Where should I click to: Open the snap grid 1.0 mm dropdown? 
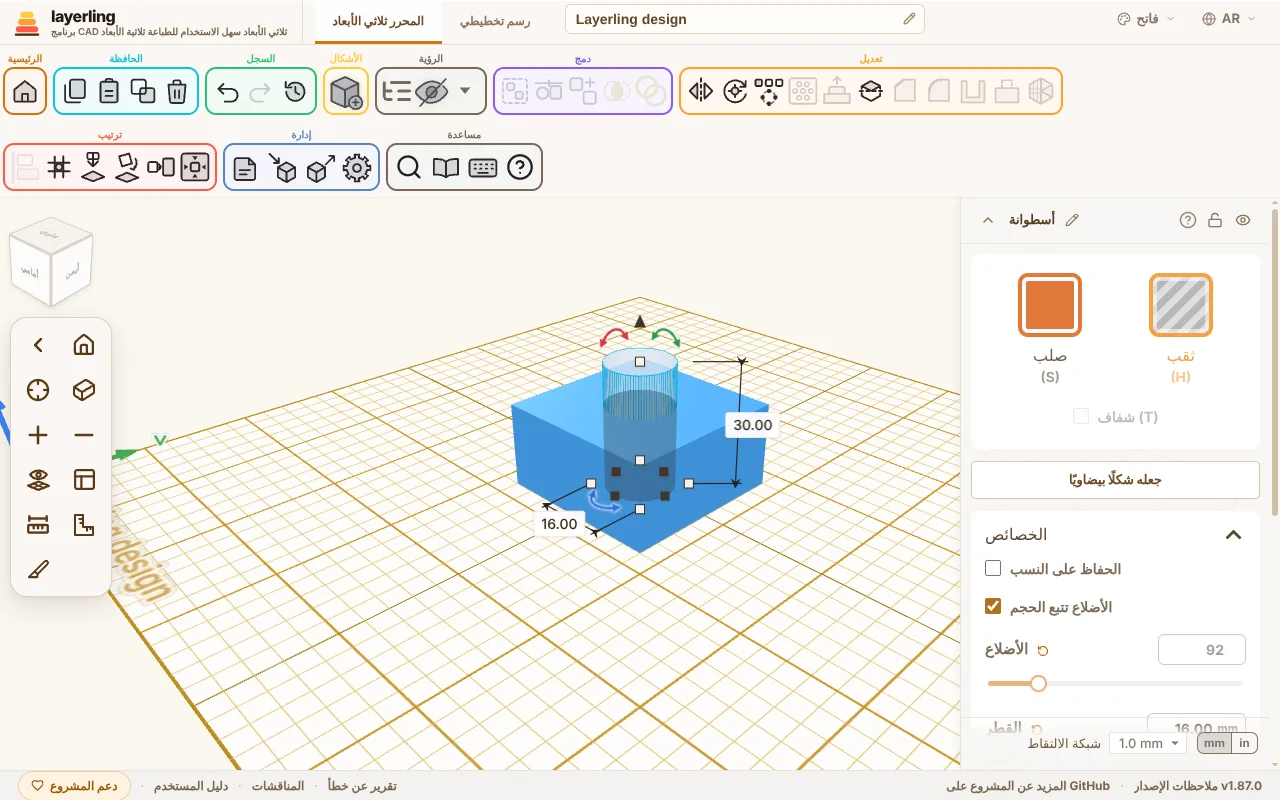(1147, 743)
